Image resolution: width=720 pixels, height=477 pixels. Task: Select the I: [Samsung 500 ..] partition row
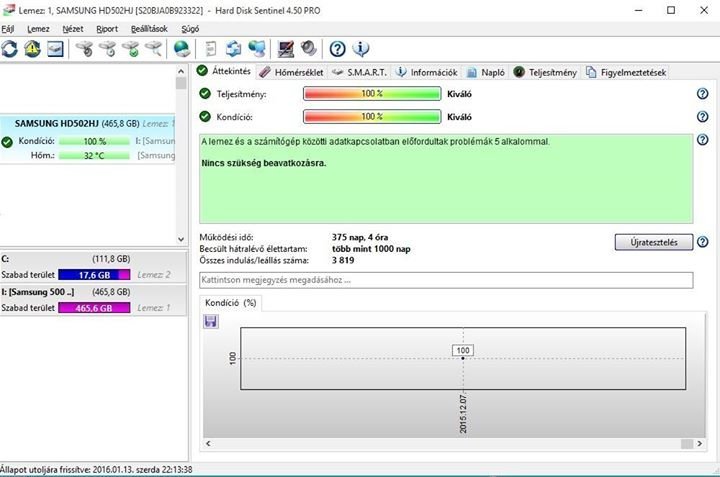[94, 300]
